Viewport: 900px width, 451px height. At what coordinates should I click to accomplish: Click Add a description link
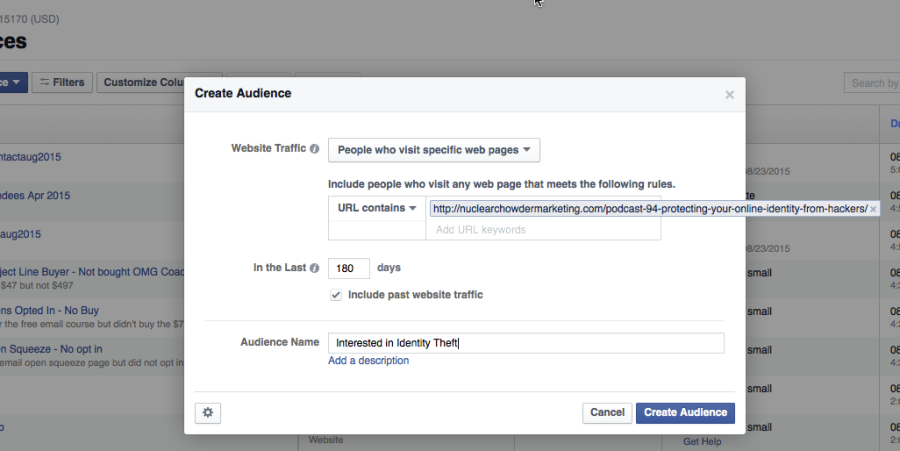pyautogui.click(x=368, y=360)
